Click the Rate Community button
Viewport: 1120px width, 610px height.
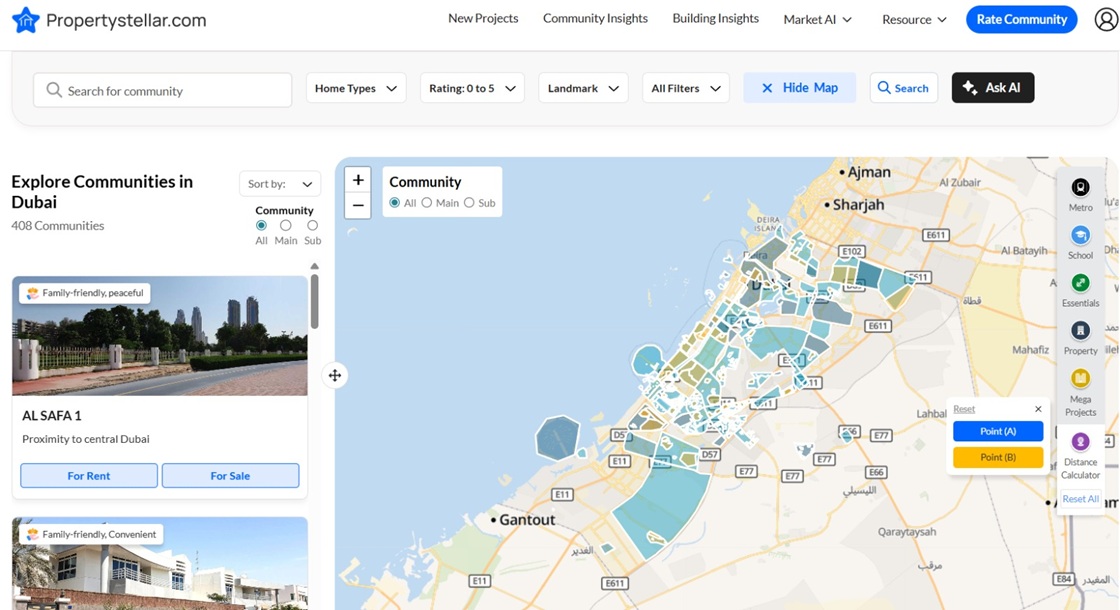tap(1021, 19)
